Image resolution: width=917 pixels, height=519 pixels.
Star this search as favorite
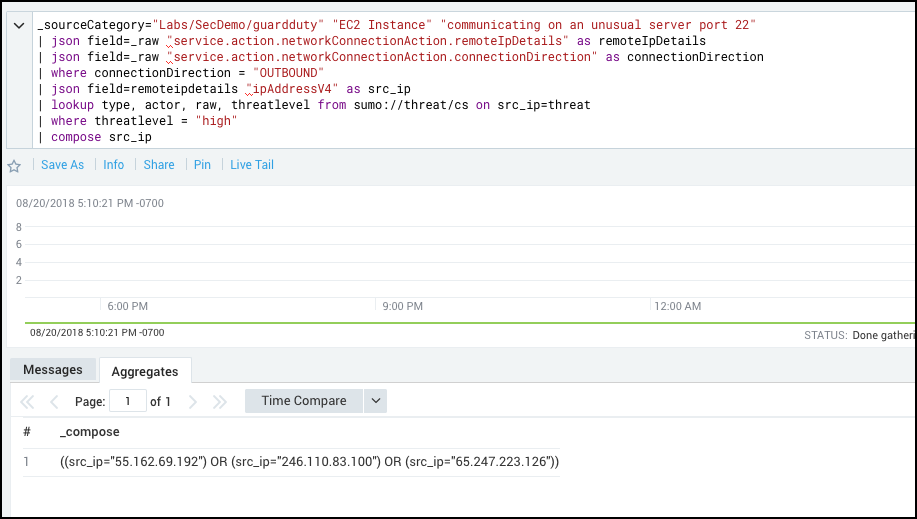click(x=14, y=166)
